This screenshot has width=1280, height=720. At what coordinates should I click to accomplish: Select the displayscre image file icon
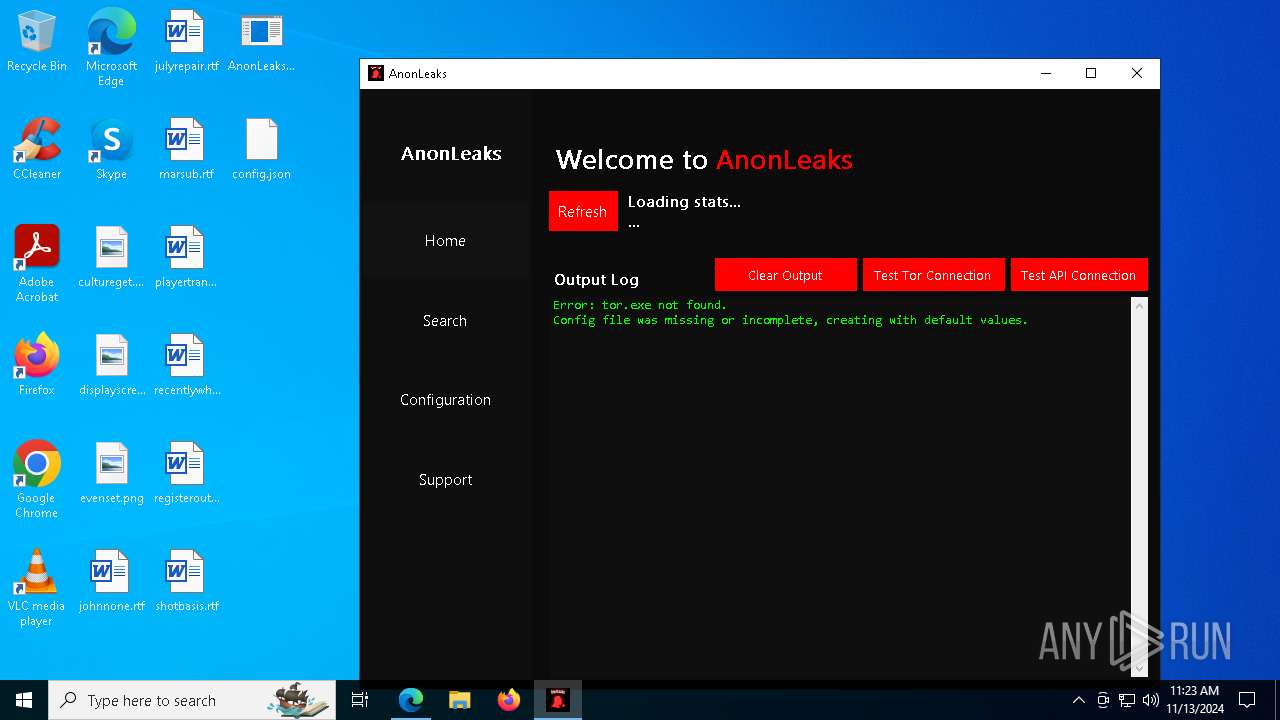pyautogui.click(x=111, y=364)
